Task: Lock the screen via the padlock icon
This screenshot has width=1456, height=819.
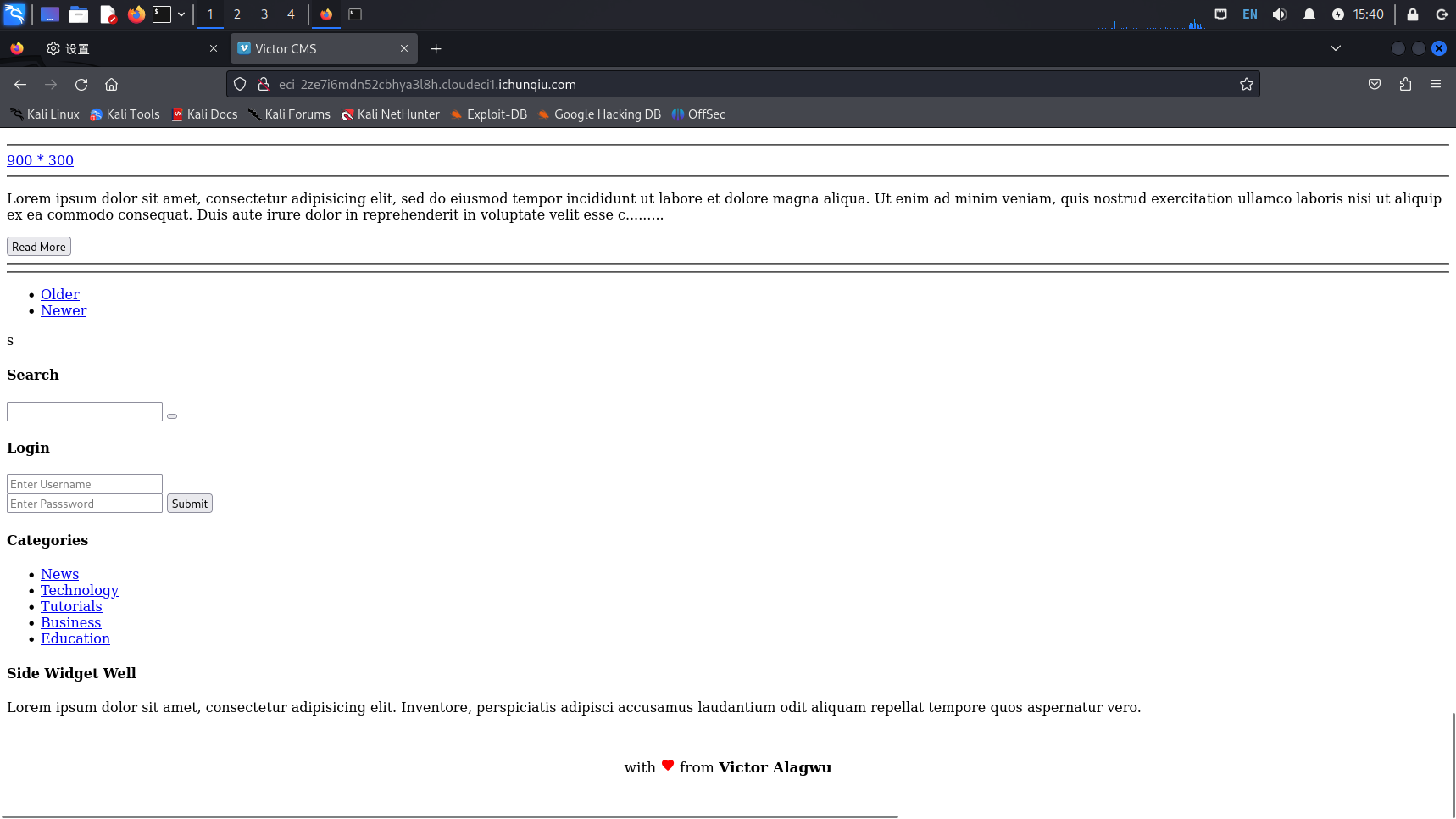Action: pyautogui.click(x=1412, y=14)
